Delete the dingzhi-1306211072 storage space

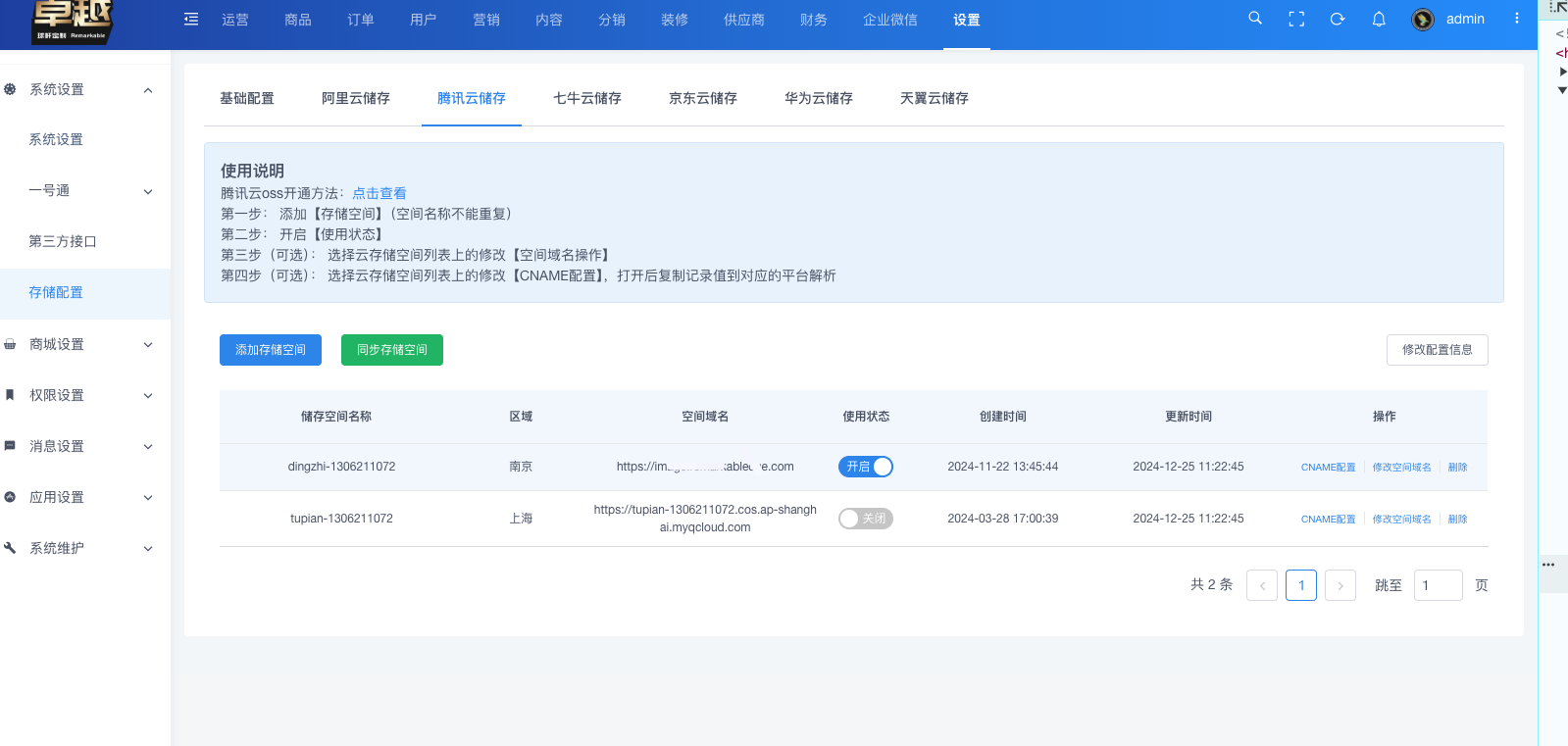[x=1457, y=468]
